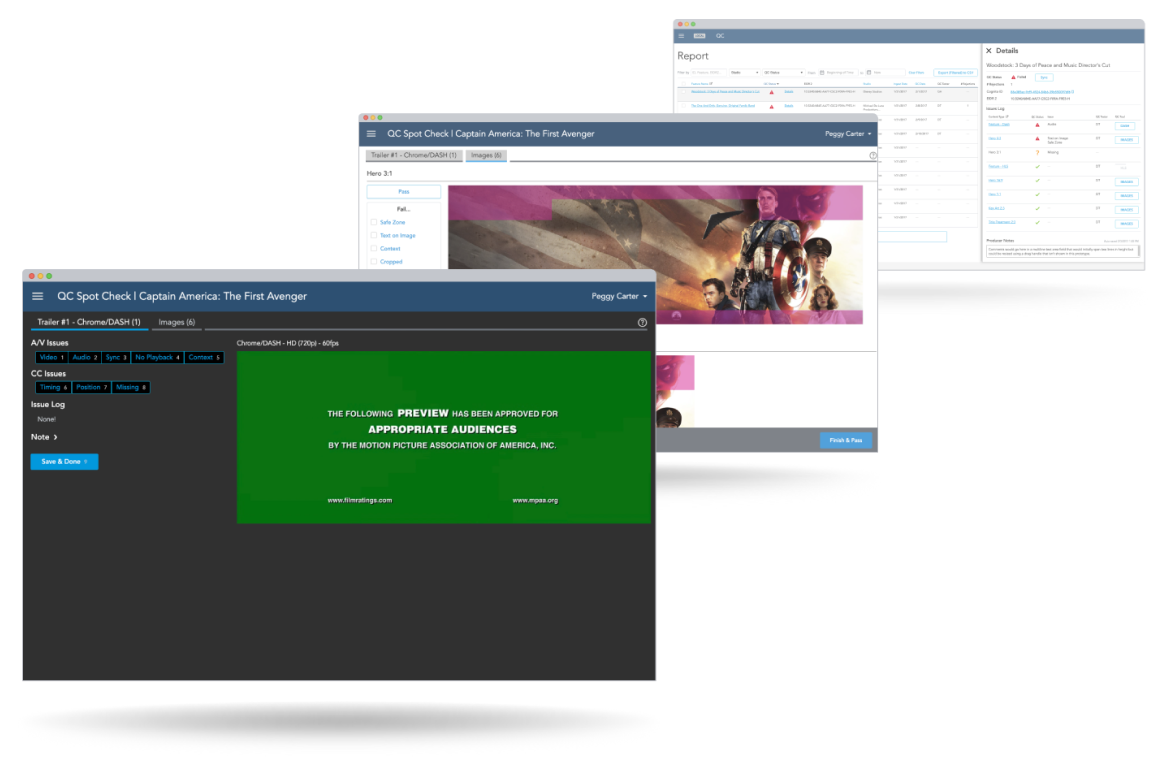Click help icon in front Trailer window

pos(642,323)
